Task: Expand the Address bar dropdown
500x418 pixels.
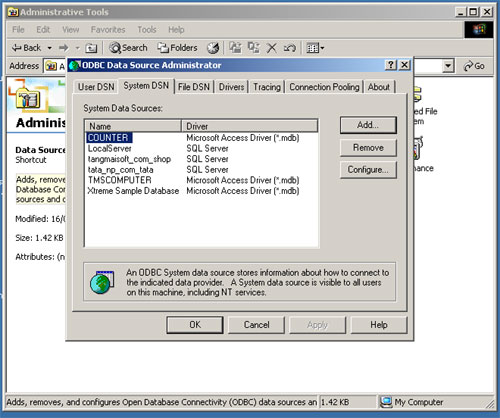Action: click(449, 66)
